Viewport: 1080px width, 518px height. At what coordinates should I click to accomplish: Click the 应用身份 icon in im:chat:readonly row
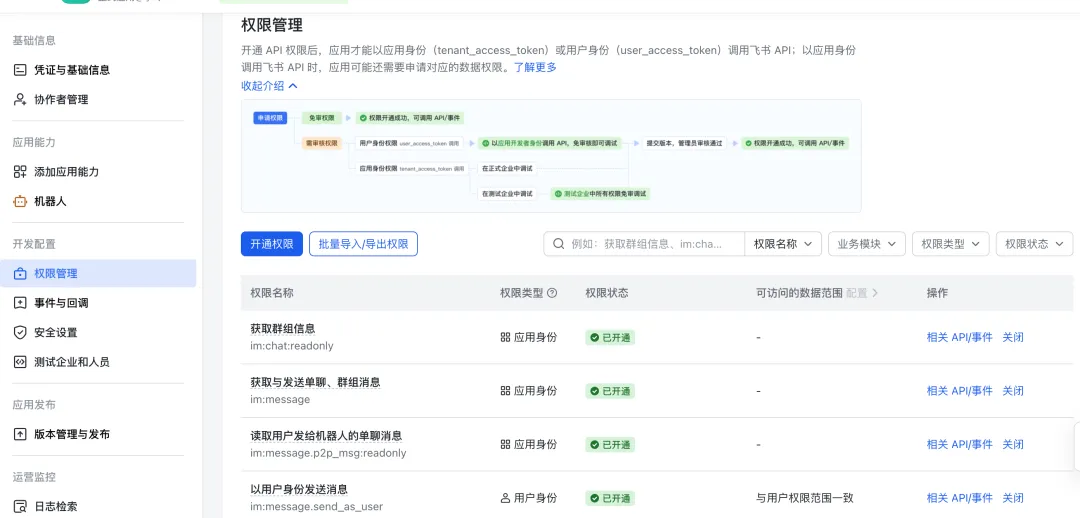point(505,338)
